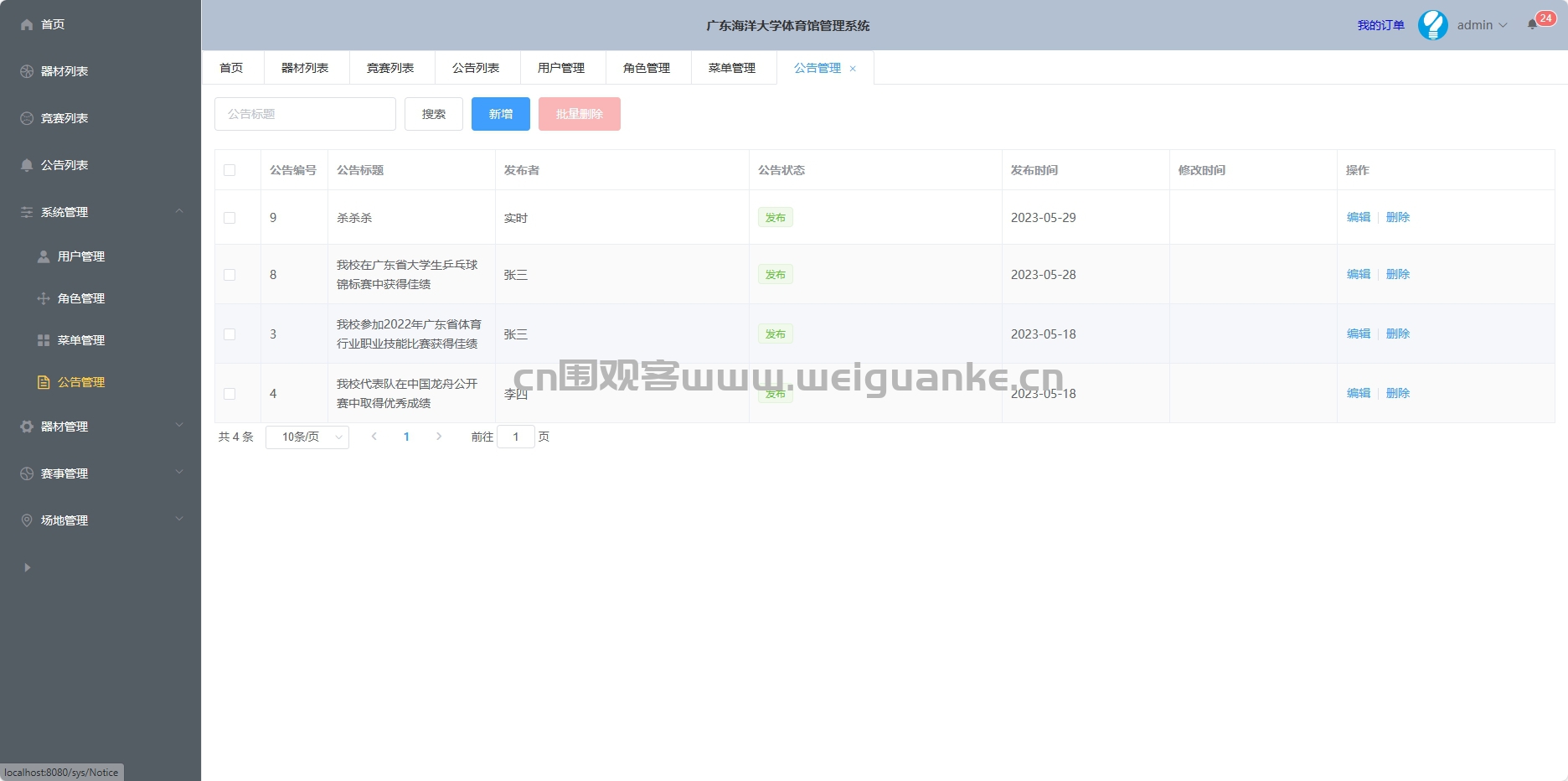Click the 搜索 button
Screen dimensions: 1568x781
[434, 114]
